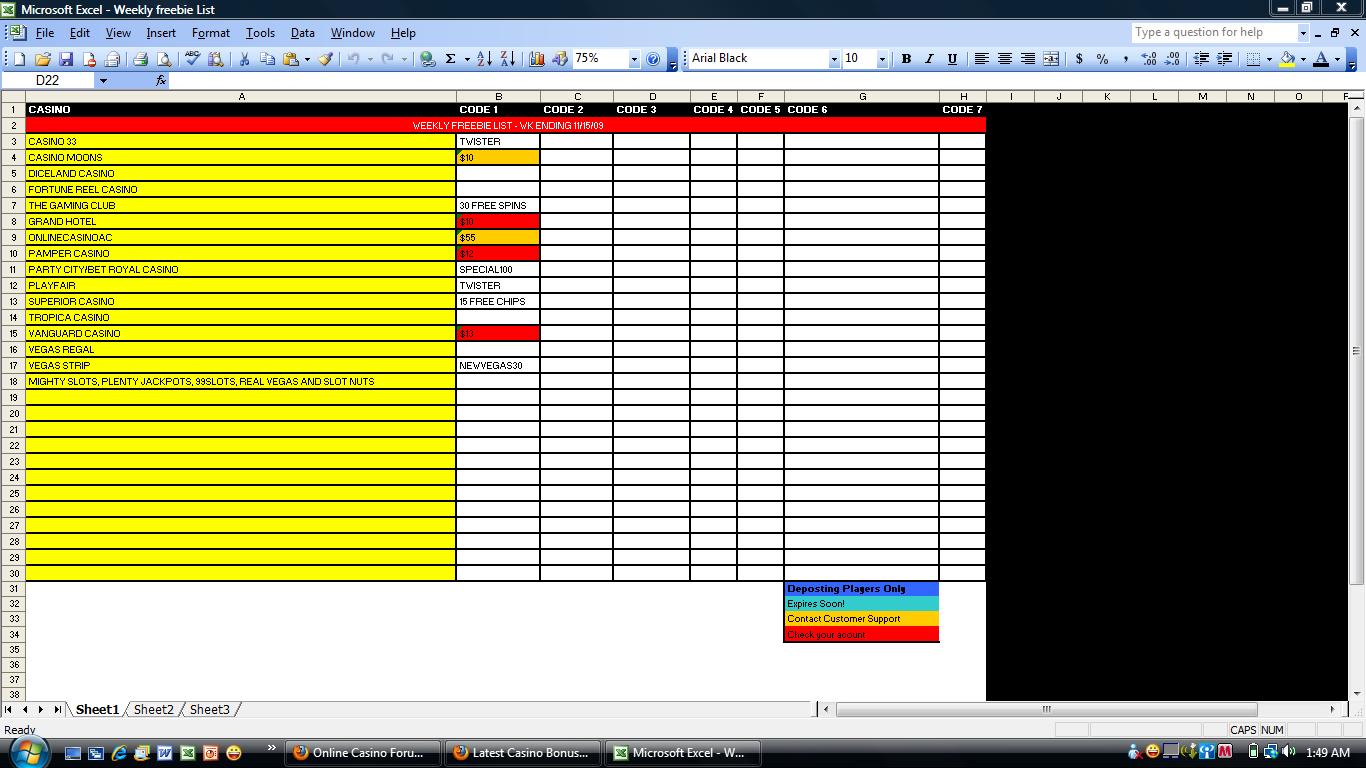This screenshot has width=1366, height=768.
Task: Show the Drawing toolbar
Action: tap(559, 59)
